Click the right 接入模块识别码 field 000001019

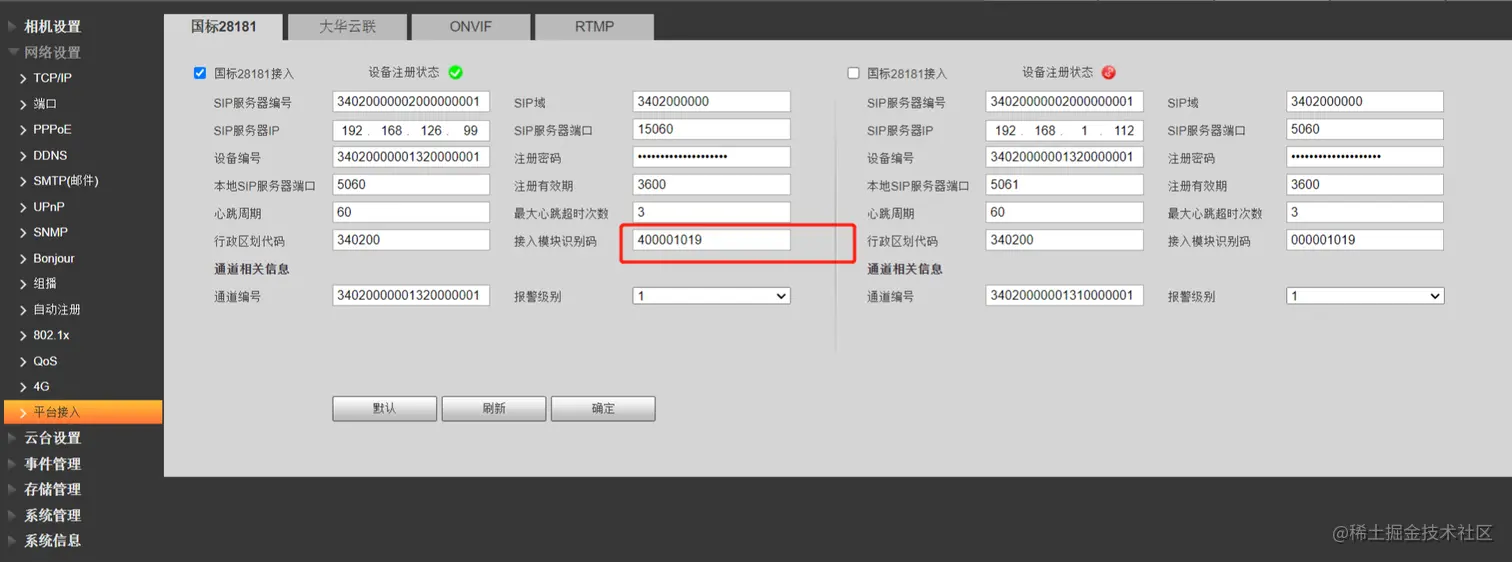(1365, 240)
